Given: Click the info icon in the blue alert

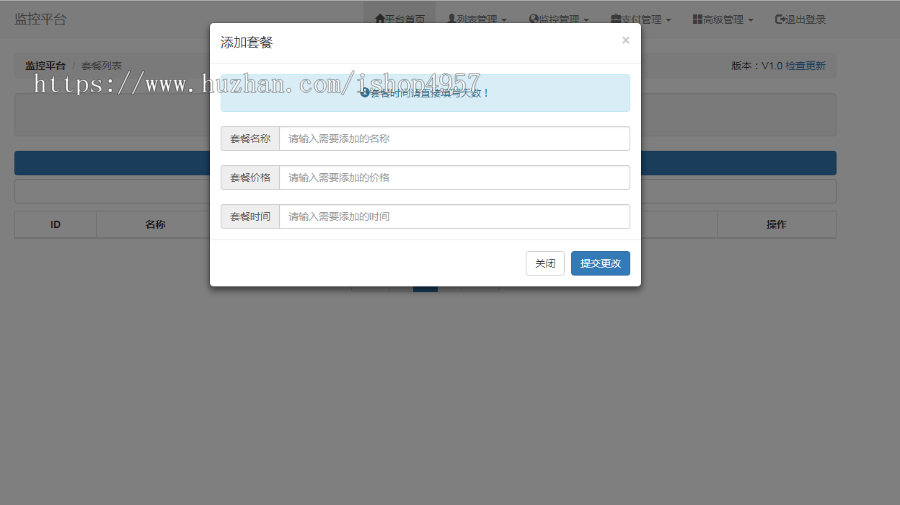Looking at the screenshot, I should click(364, 92).
